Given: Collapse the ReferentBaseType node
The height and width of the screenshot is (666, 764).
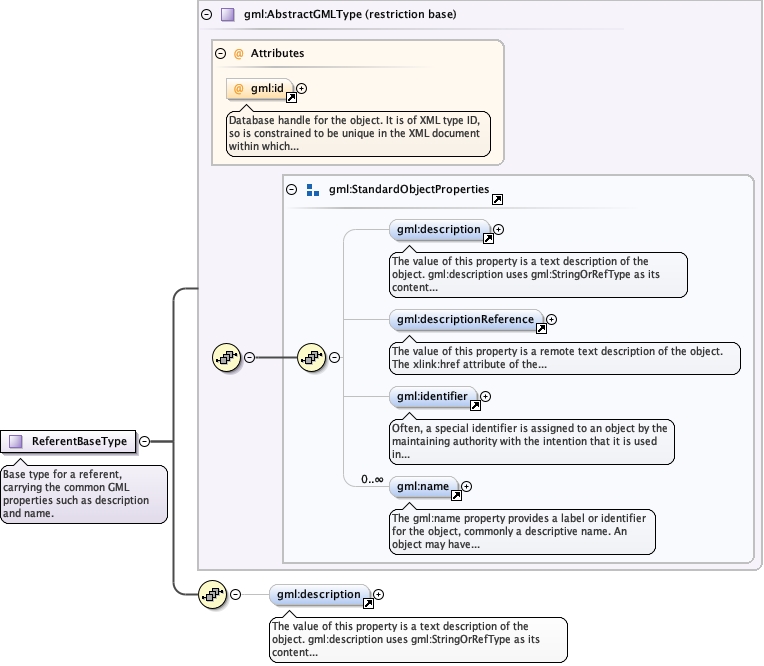Looking at the screenshot, I should tap(145, 441).
